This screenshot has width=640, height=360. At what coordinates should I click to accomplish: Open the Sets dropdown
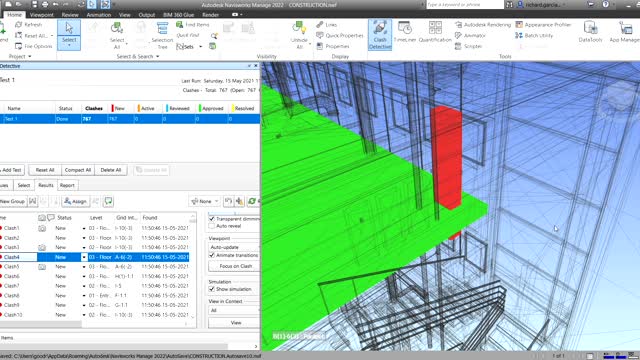tap(200, 47)
